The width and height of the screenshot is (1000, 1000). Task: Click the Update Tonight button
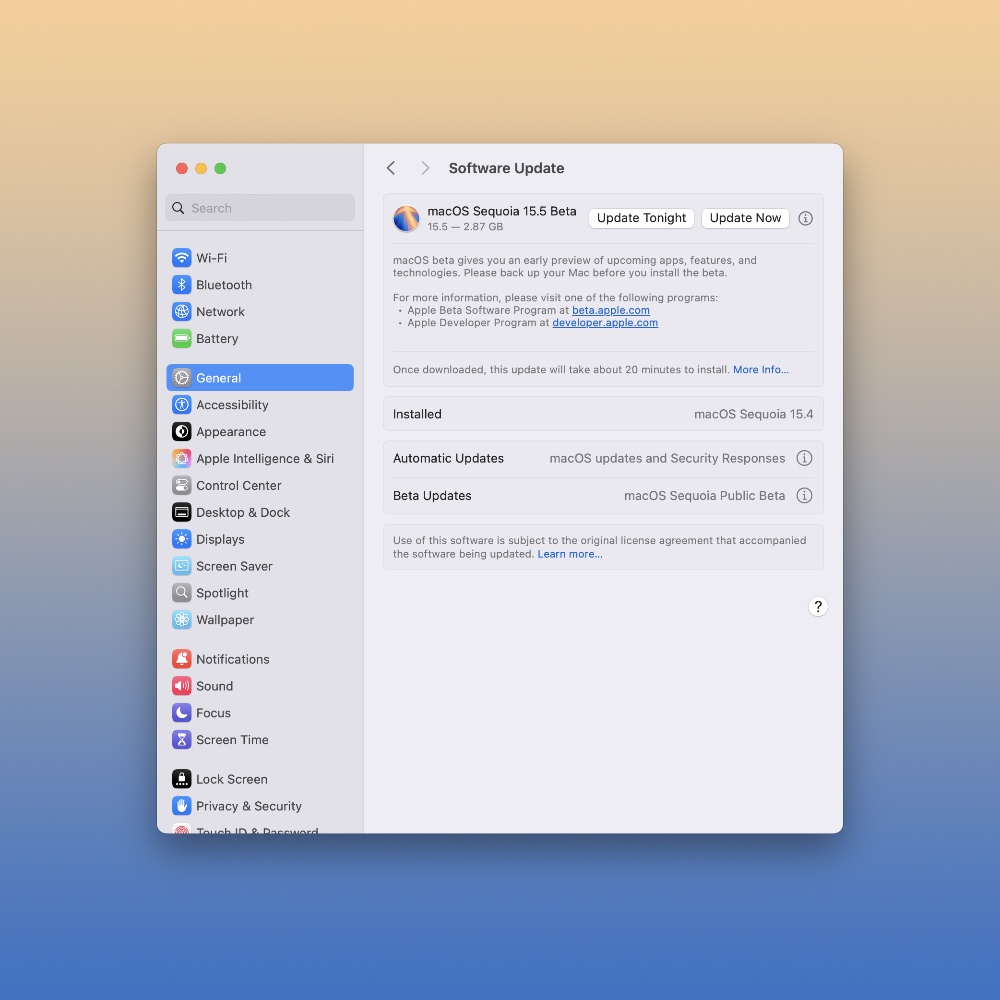(641, 218)
